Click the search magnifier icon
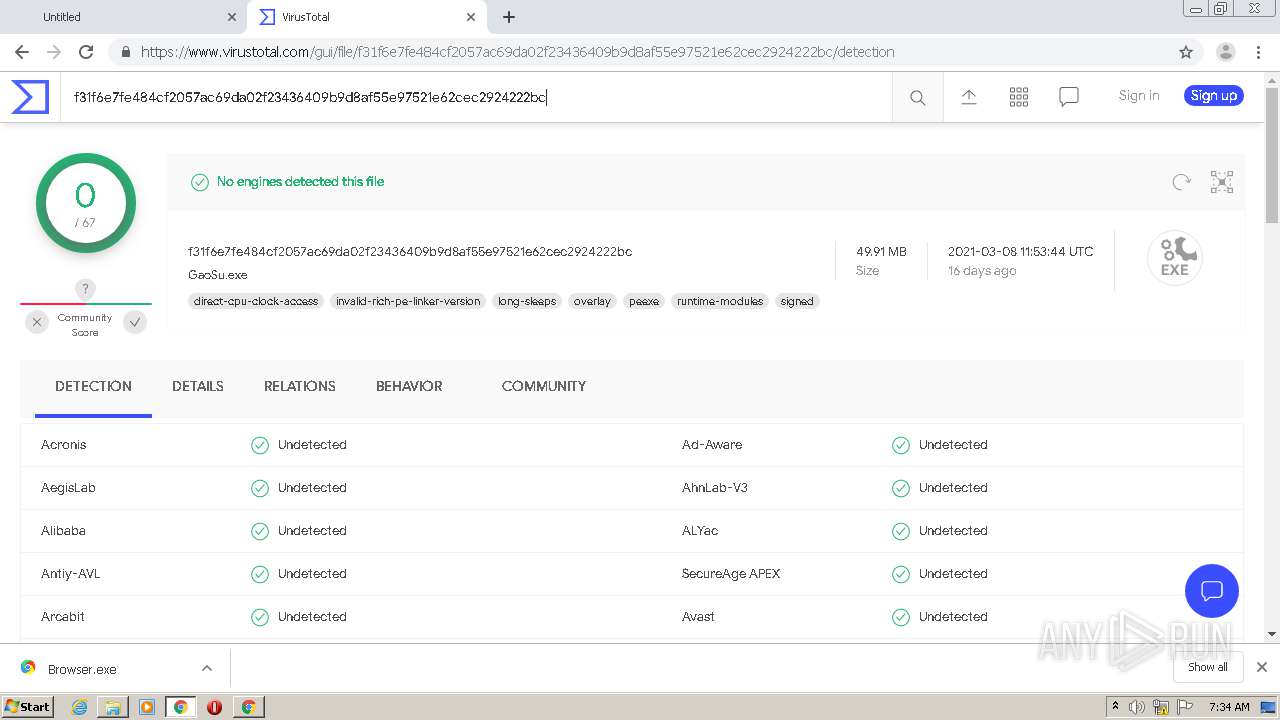 (917, 97)
